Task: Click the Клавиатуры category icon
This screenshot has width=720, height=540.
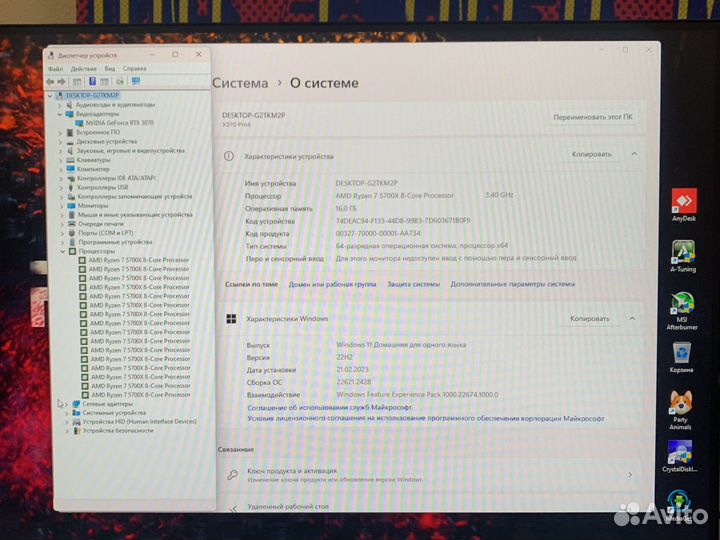Action: (x=70, y=160)
